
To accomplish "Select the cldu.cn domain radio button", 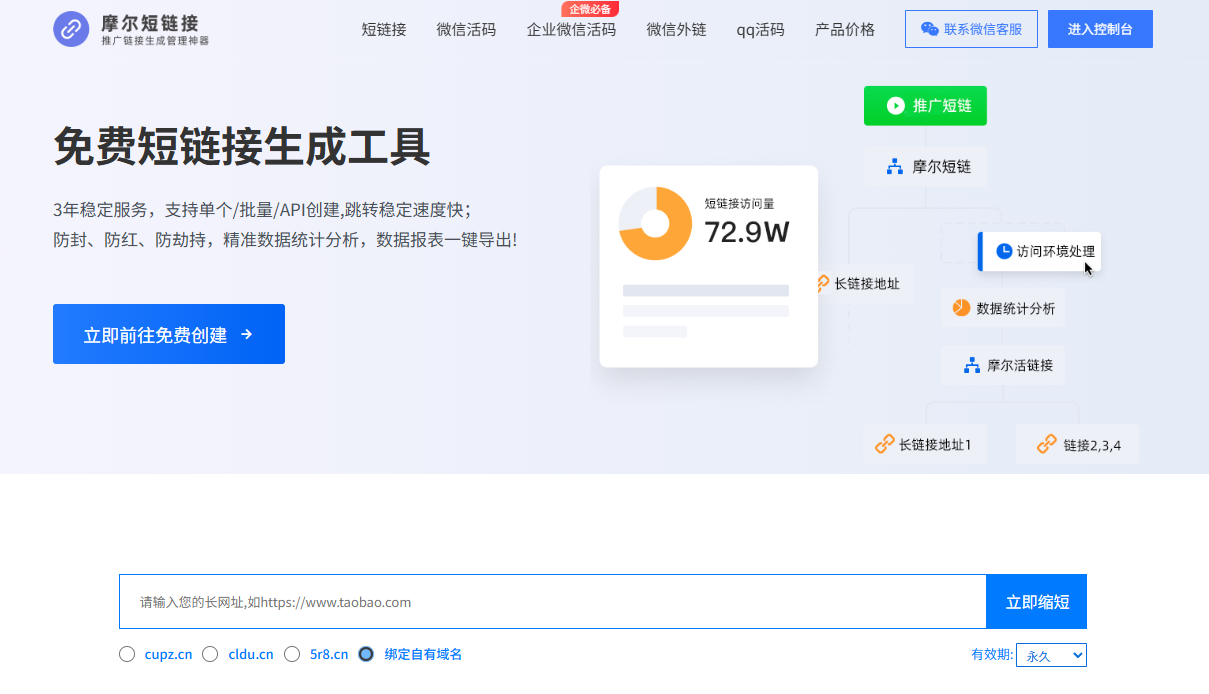I will 210,654.
